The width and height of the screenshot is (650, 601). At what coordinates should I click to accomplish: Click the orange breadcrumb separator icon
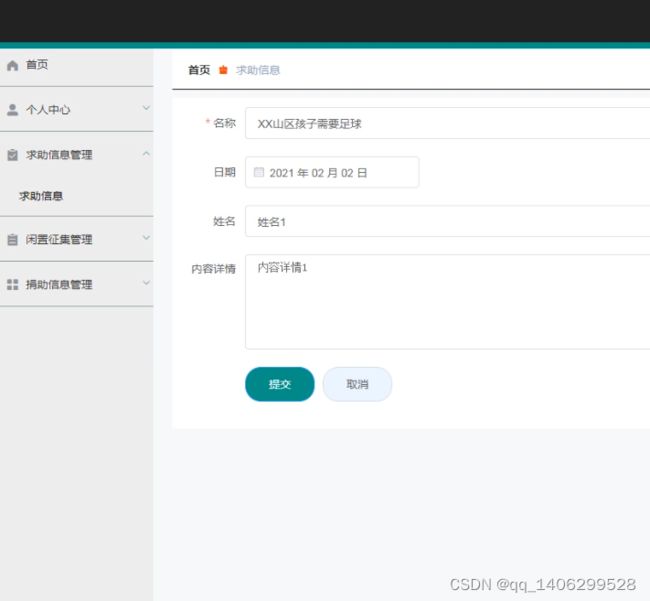coord(223,70)
